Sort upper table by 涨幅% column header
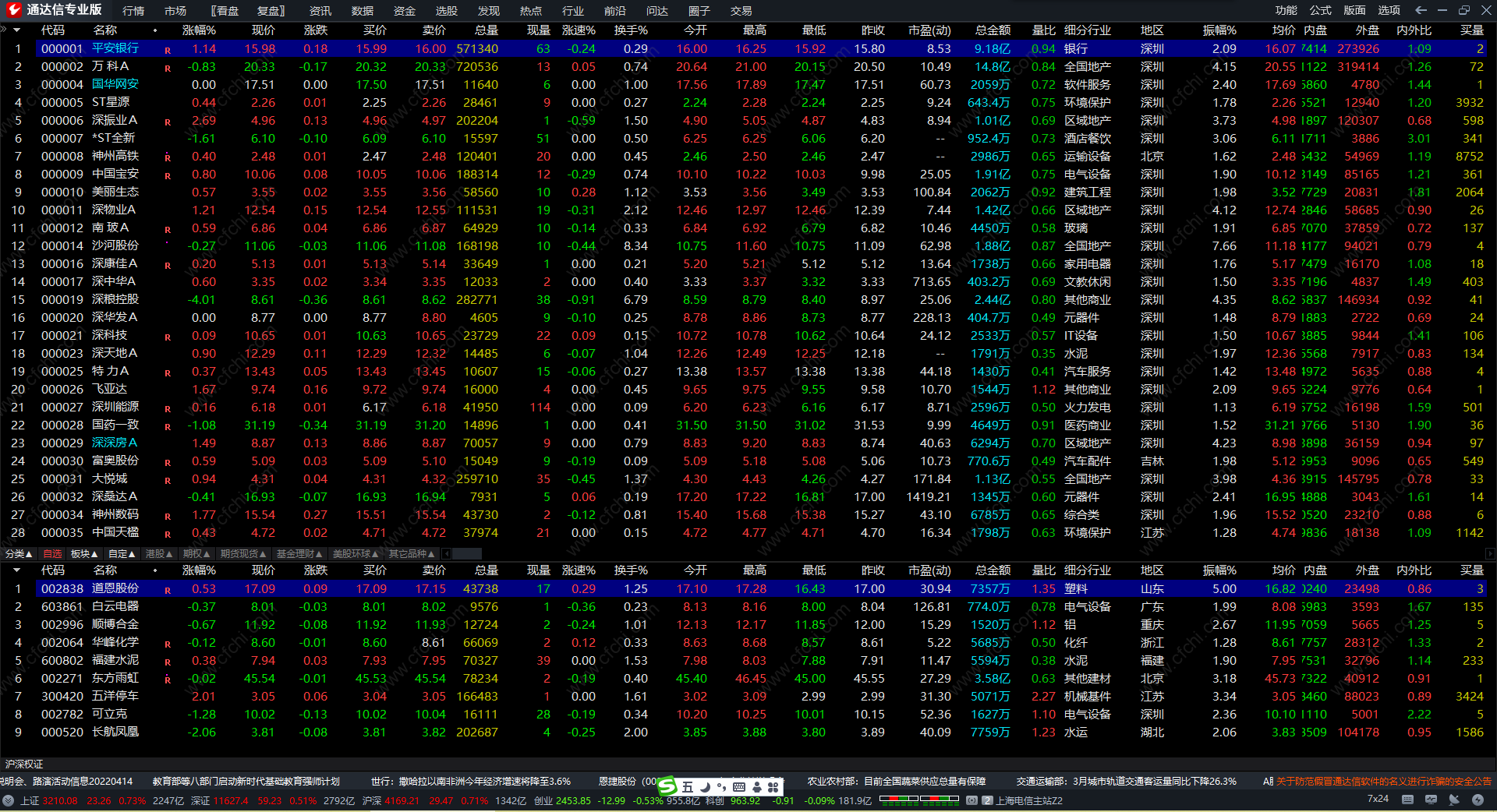Image resolution: width=1497 pixels, height=812 pixels. pyautogui.click(x=199, y=30)
